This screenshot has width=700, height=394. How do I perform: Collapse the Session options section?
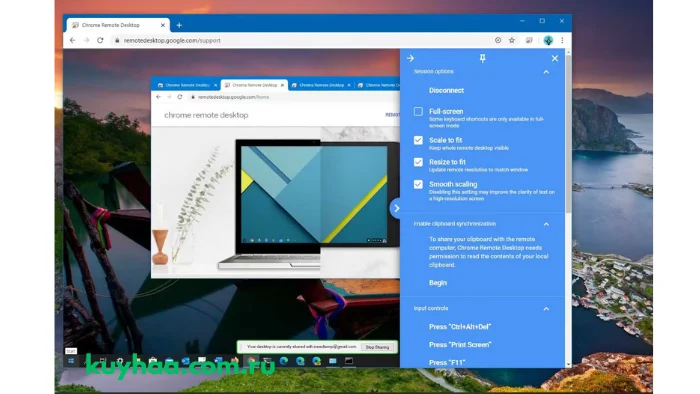click(x=546, y=72)
